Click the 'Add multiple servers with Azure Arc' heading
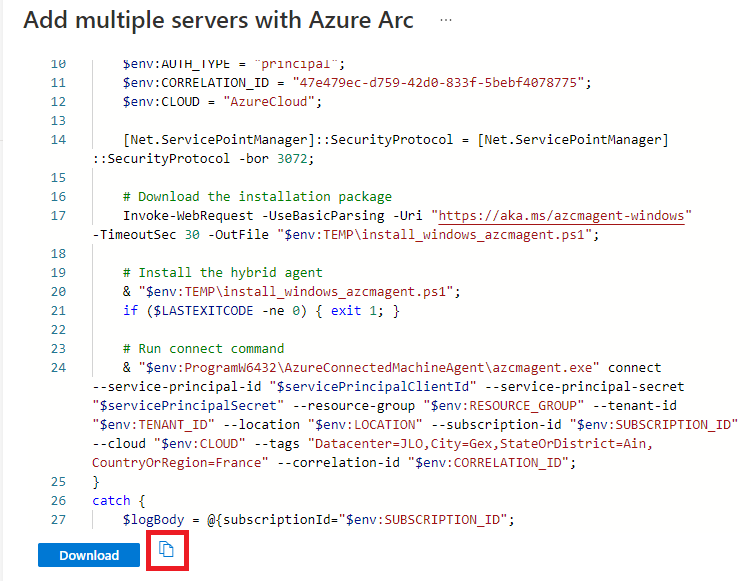 click(218, 20)
